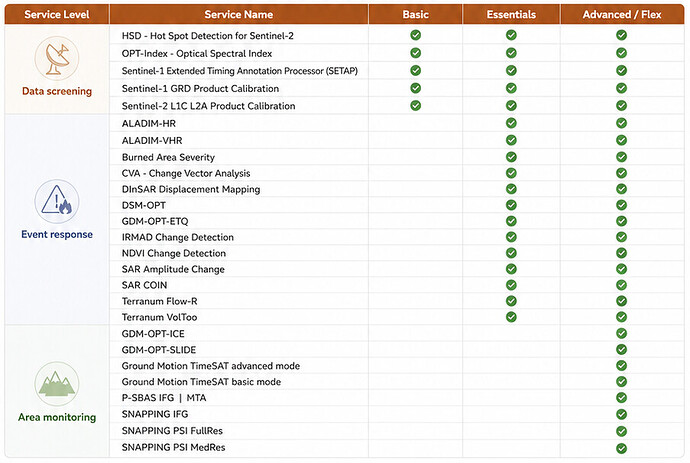Select the ALADIM-VHR service name
The image size is (690, 463).
click(x=152, y=140)
